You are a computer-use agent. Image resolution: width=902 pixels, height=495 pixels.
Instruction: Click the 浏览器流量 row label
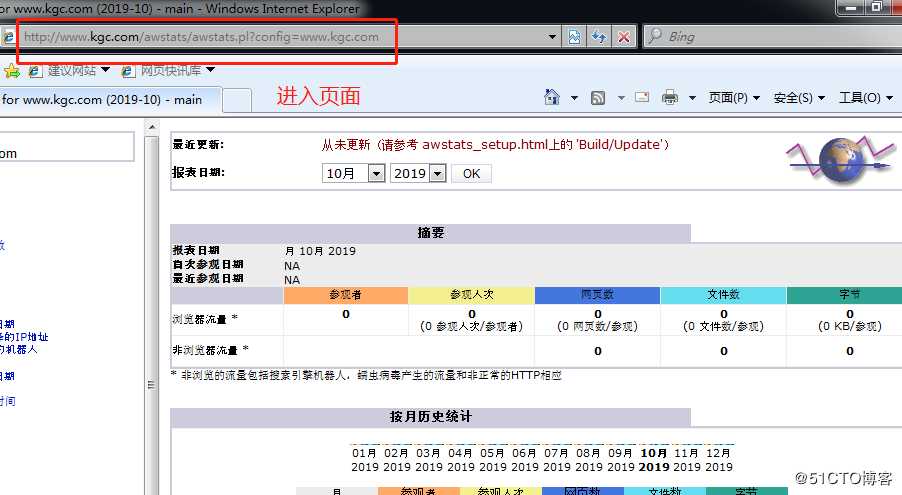205,319
